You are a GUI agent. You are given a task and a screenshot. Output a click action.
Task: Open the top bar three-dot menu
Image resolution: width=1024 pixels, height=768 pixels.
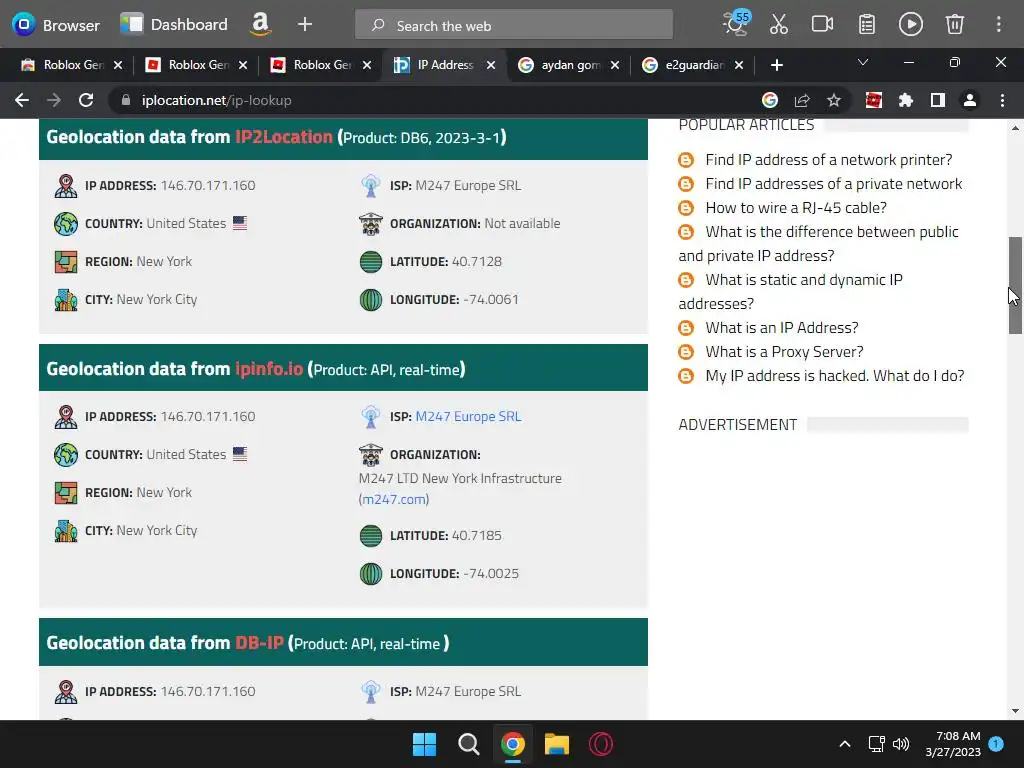(999, 25)
